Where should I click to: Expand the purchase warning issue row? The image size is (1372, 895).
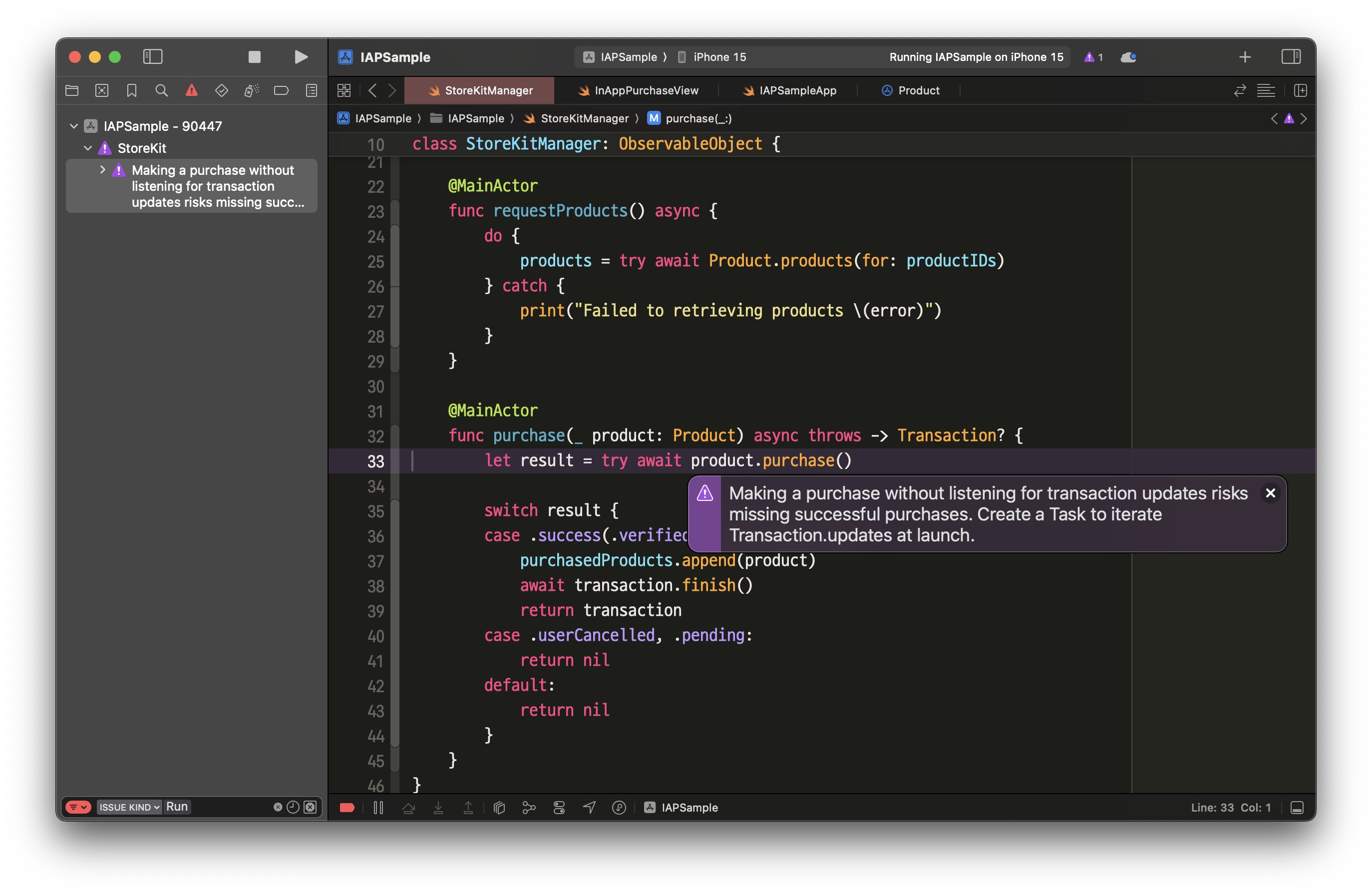tap(103, 169)
